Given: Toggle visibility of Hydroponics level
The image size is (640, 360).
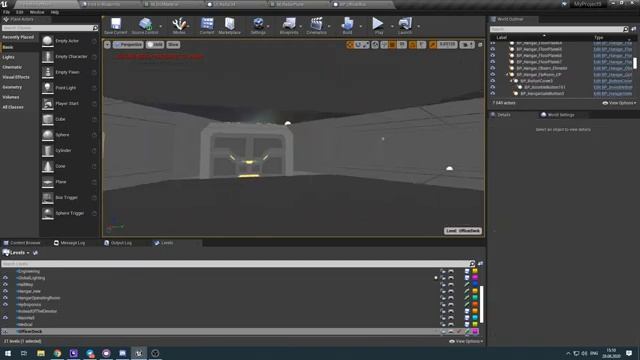Looking at the screenshot, I should tap(5, 304).
